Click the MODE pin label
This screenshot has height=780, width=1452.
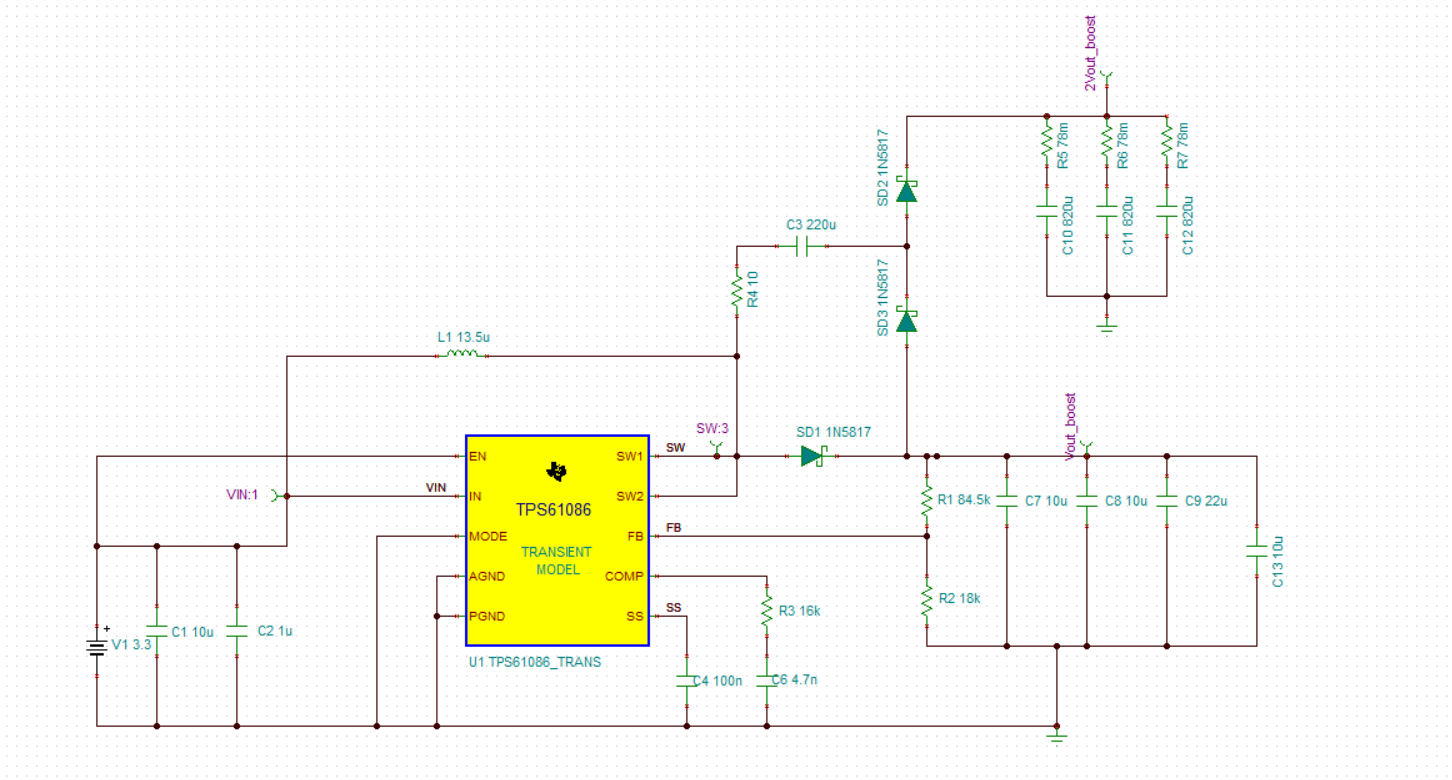(x=488, y=536)
